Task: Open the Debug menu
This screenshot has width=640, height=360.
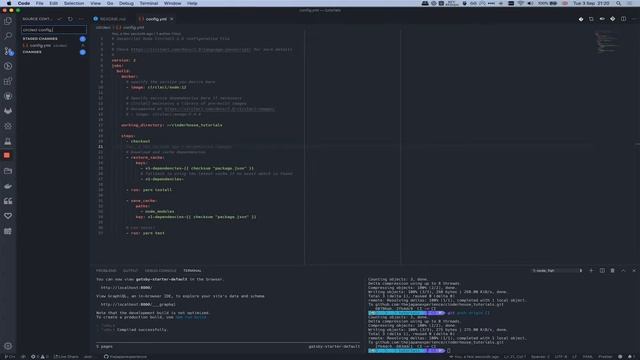Action: 126,3
